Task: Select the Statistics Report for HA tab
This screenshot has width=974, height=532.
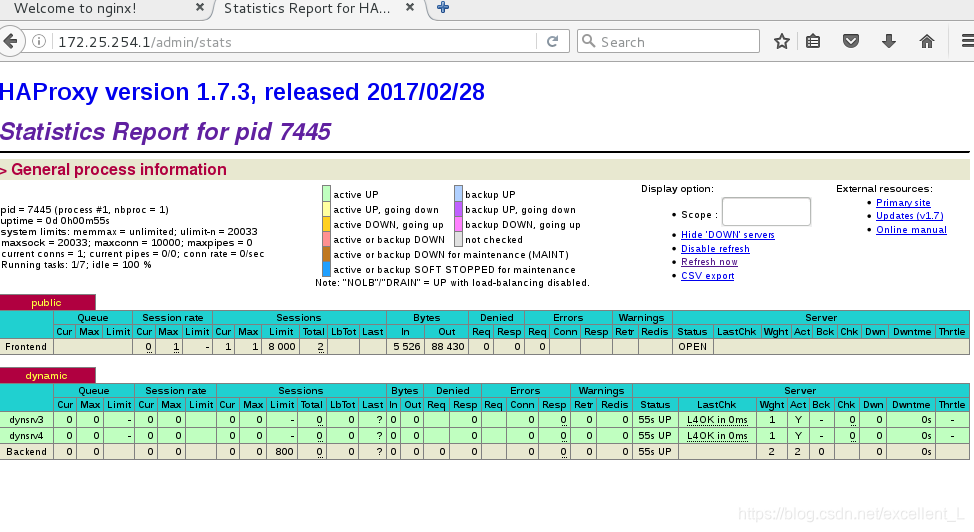Action: [307, 8]
